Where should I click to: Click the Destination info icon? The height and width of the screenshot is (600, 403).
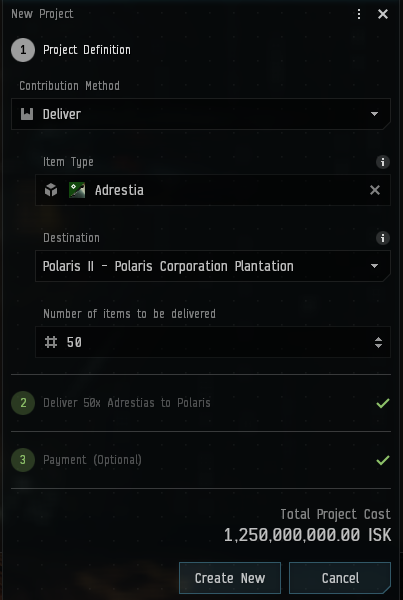coord(382,238)
